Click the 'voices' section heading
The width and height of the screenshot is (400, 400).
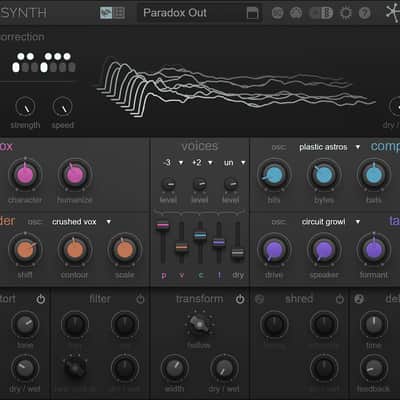point(200,146)
